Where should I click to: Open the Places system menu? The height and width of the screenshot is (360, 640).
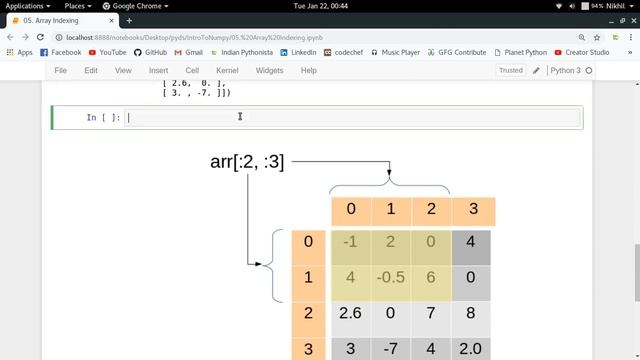[78, 6]
